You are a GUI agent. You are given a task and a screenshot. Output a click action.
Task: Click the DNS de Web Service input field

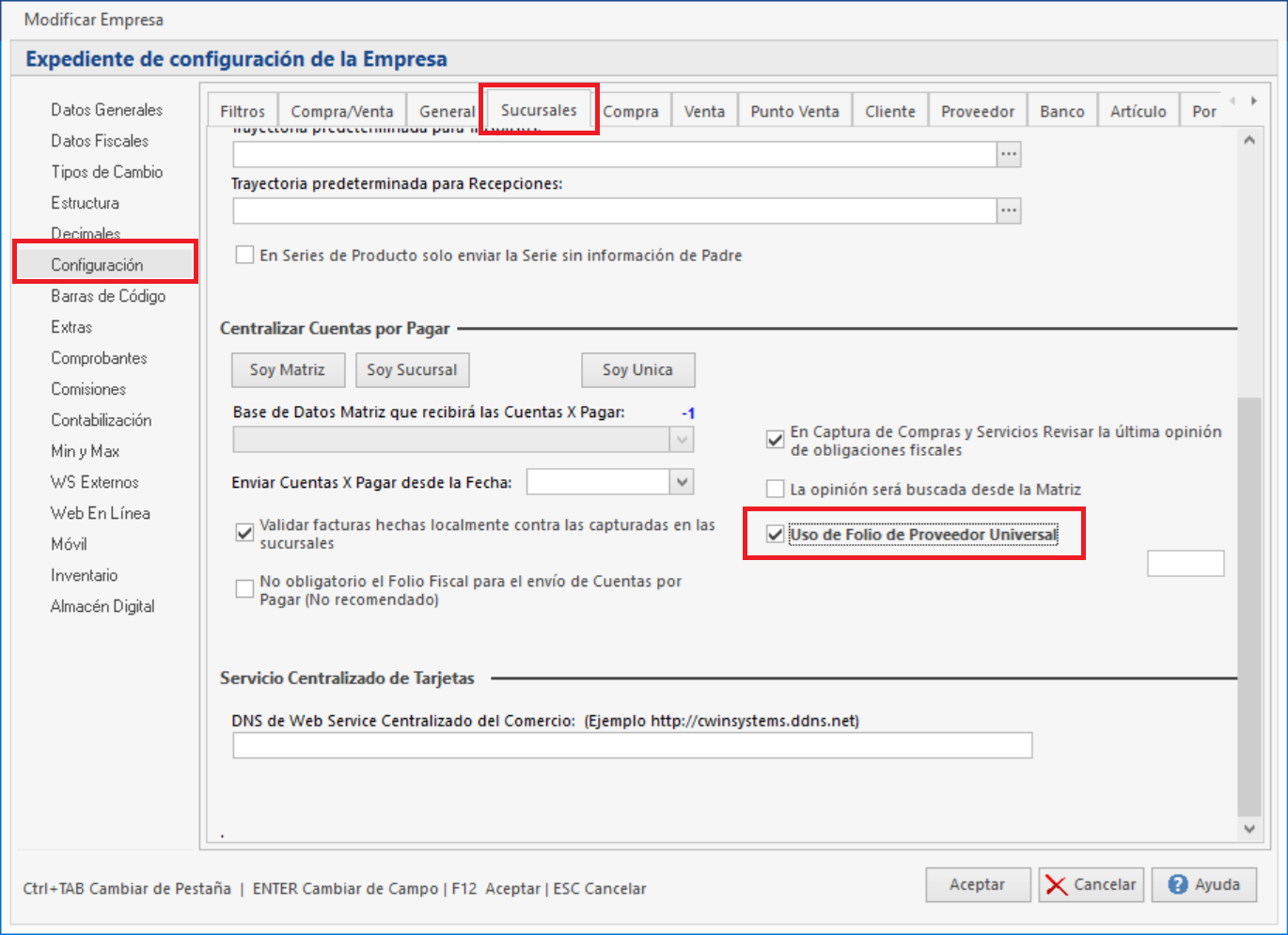point(632,746)
